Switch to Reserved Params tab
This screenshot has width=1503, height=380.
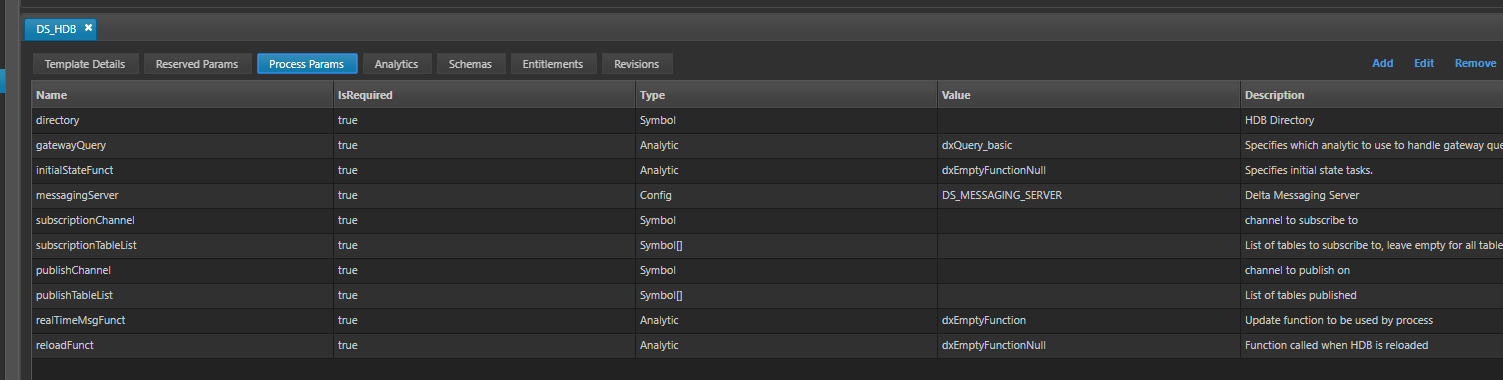point(197,64)
